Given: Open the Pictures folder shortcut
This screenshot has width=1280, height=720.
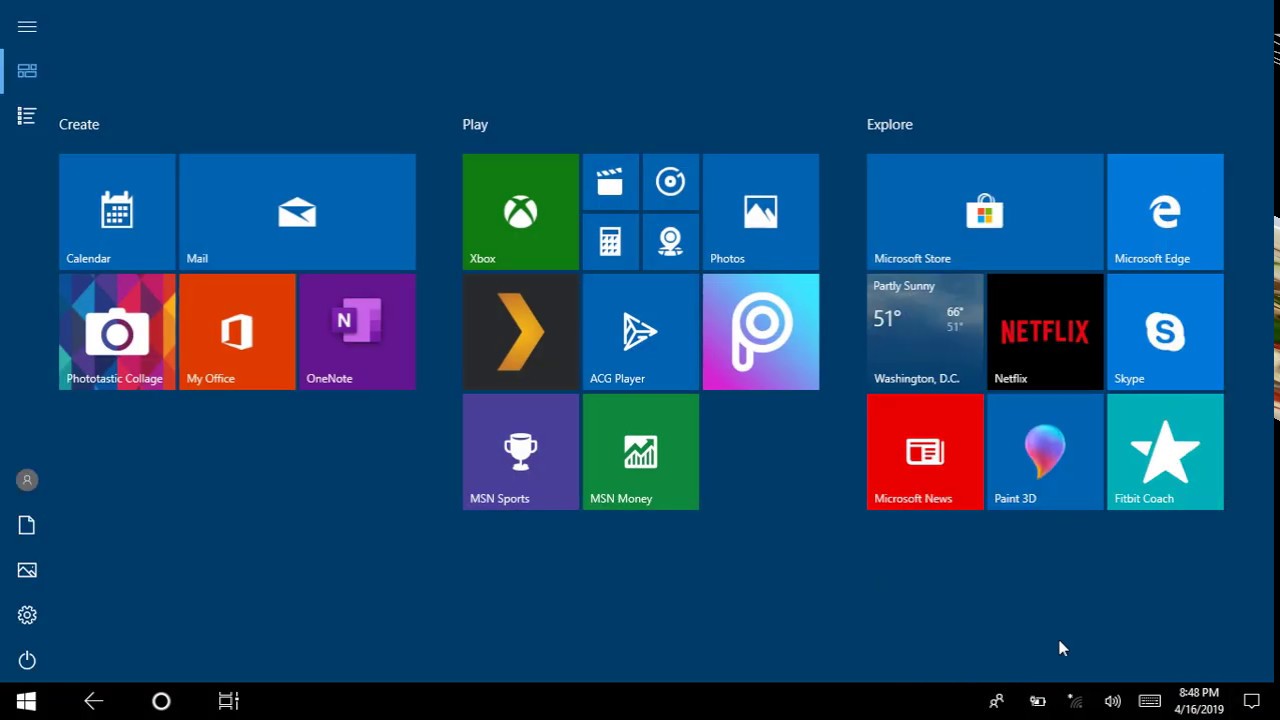Looking at the screenshot, I should (x=27, y=570).
